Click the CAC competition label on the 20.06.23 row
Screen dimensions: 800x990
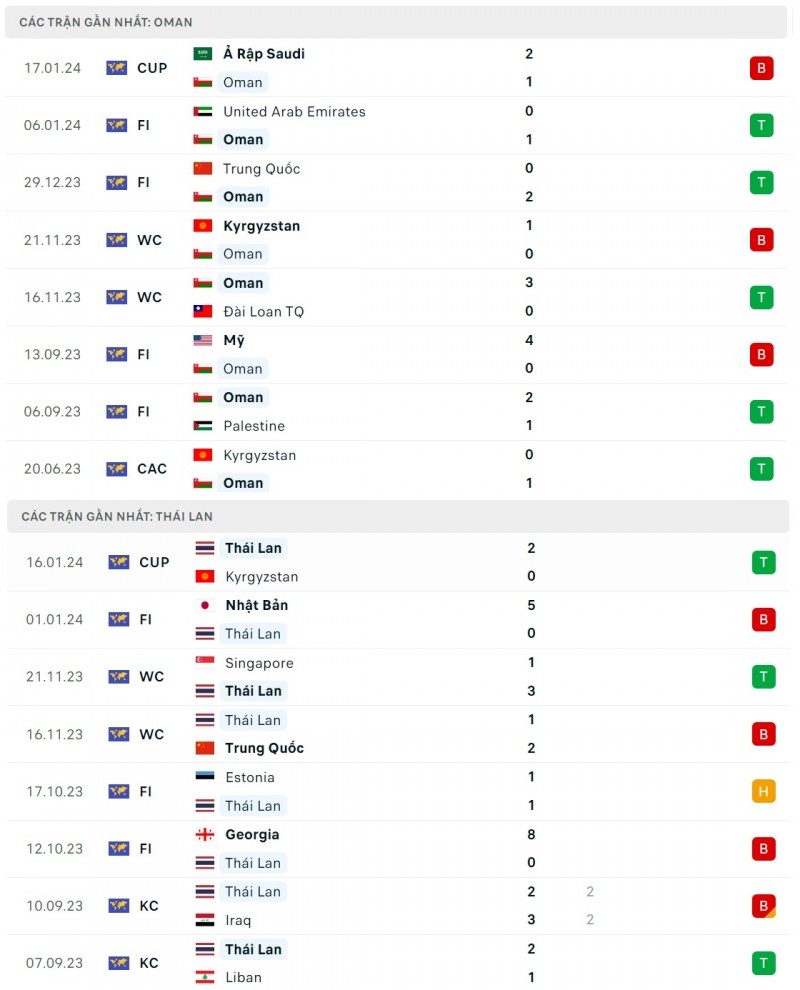pos(152,469)
